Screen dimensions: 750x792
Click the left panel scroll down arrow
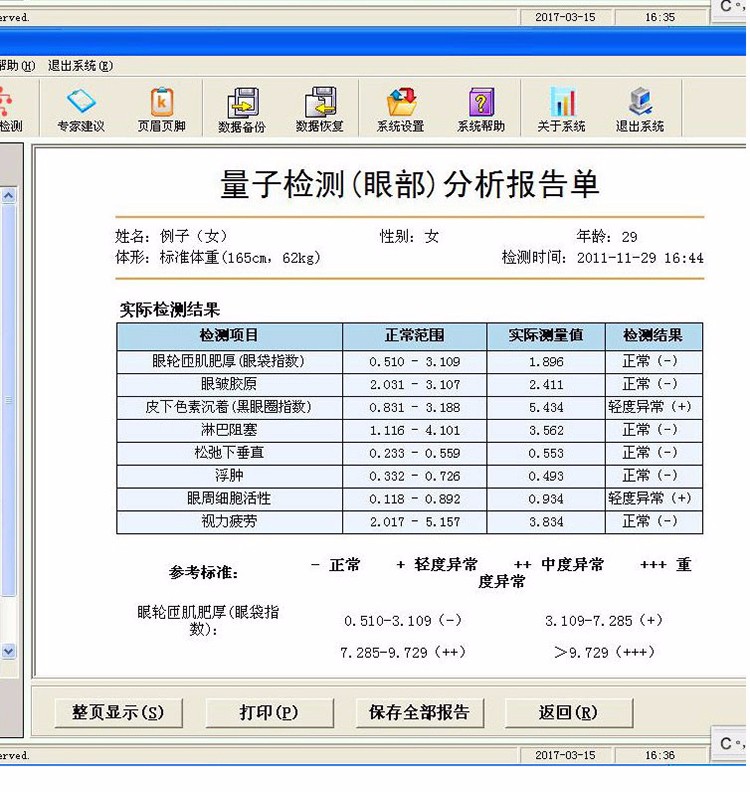[x=9, y=651]
